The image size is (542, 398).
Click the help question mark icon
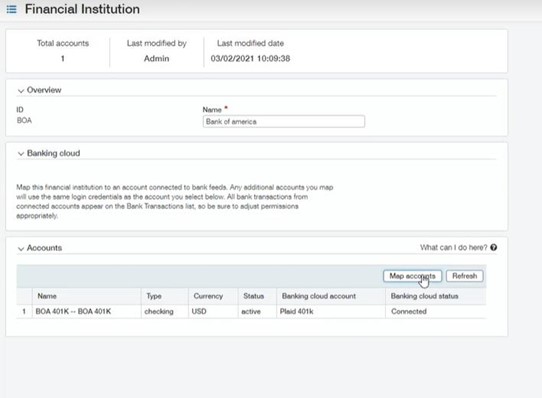[494, 247]
